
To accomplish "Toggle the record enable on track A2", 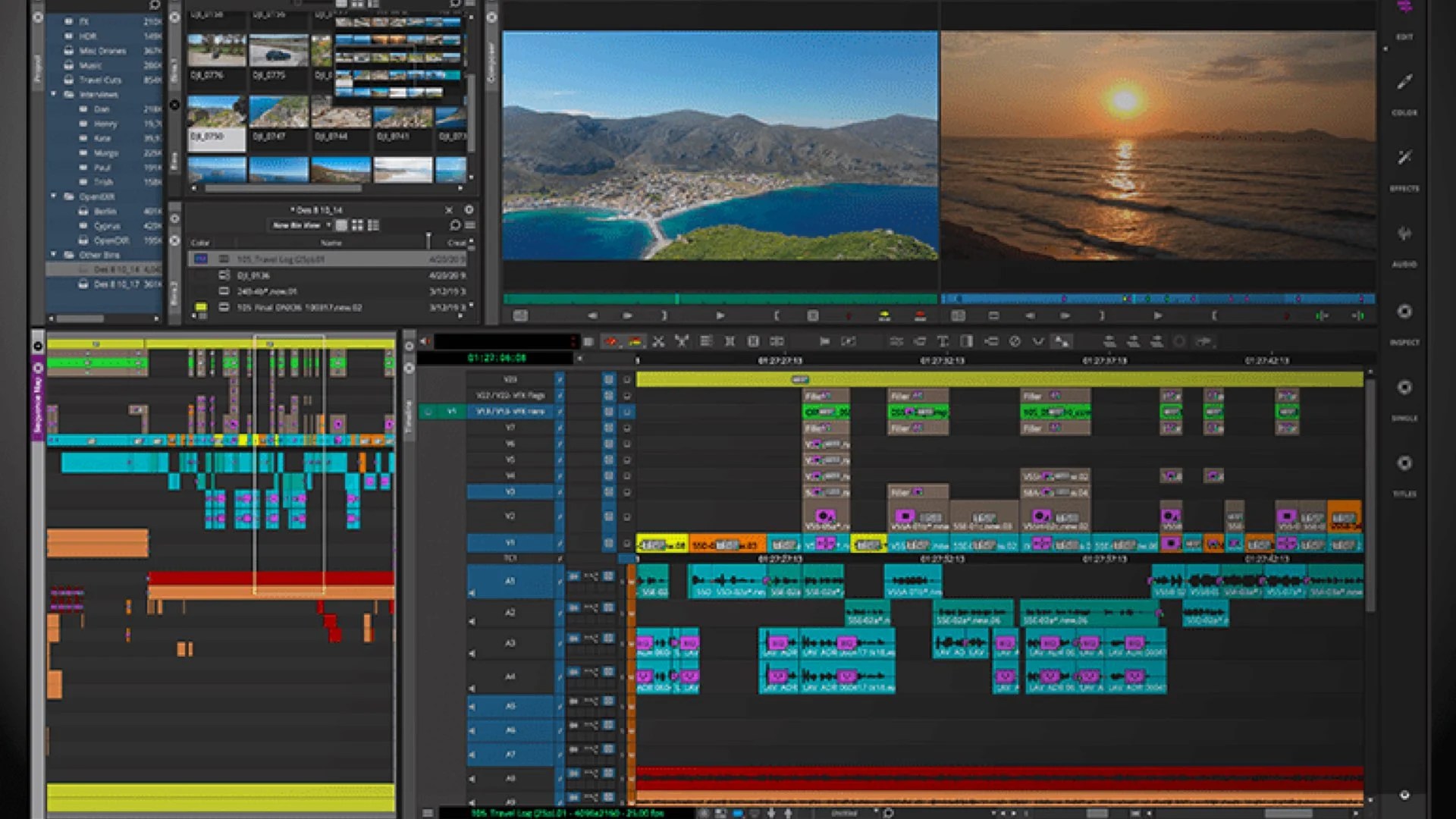I will coord(574,608).
